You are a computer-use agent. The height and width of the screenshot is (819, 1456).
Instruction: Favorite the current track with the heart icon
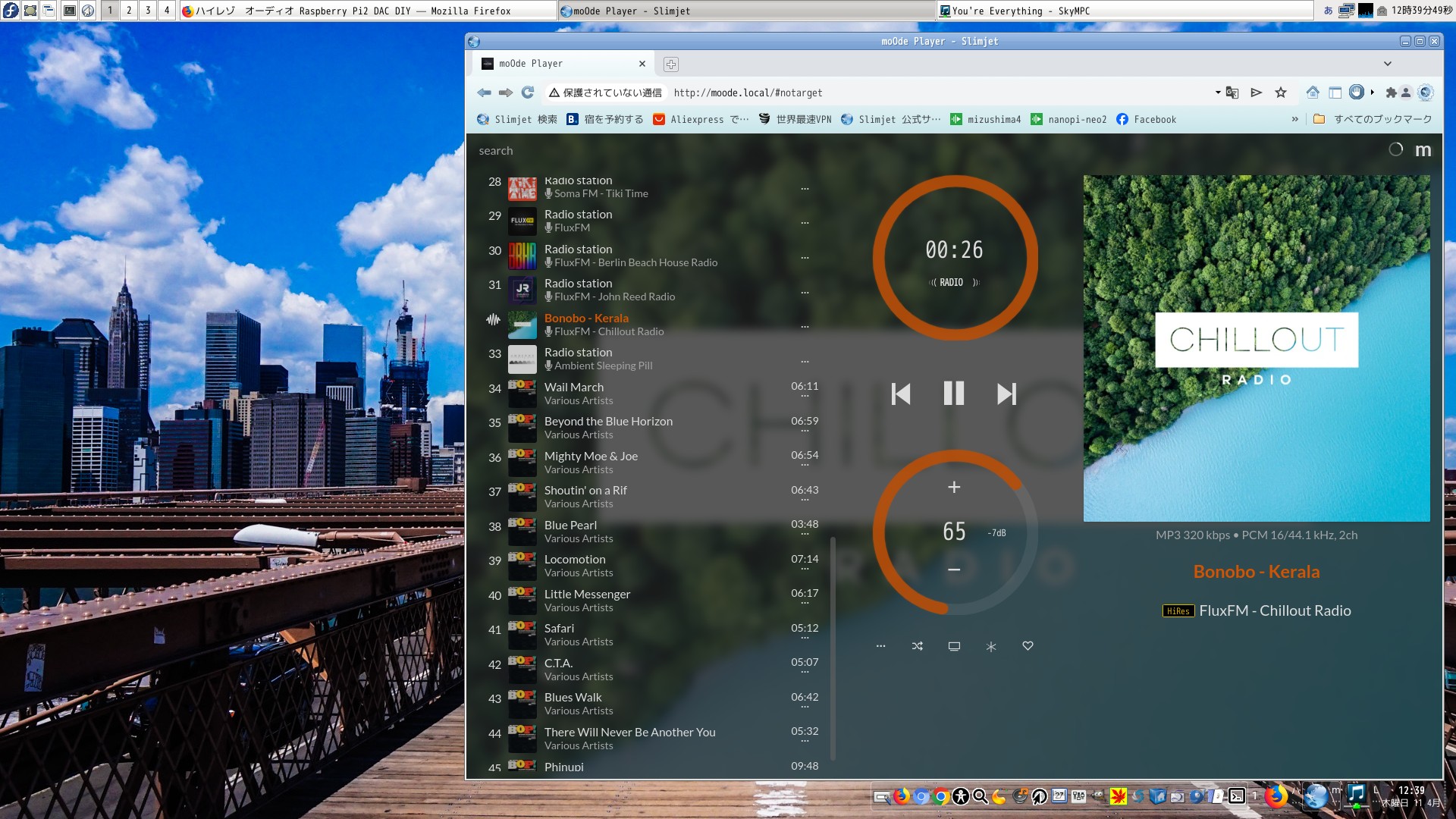point(1028,645)
